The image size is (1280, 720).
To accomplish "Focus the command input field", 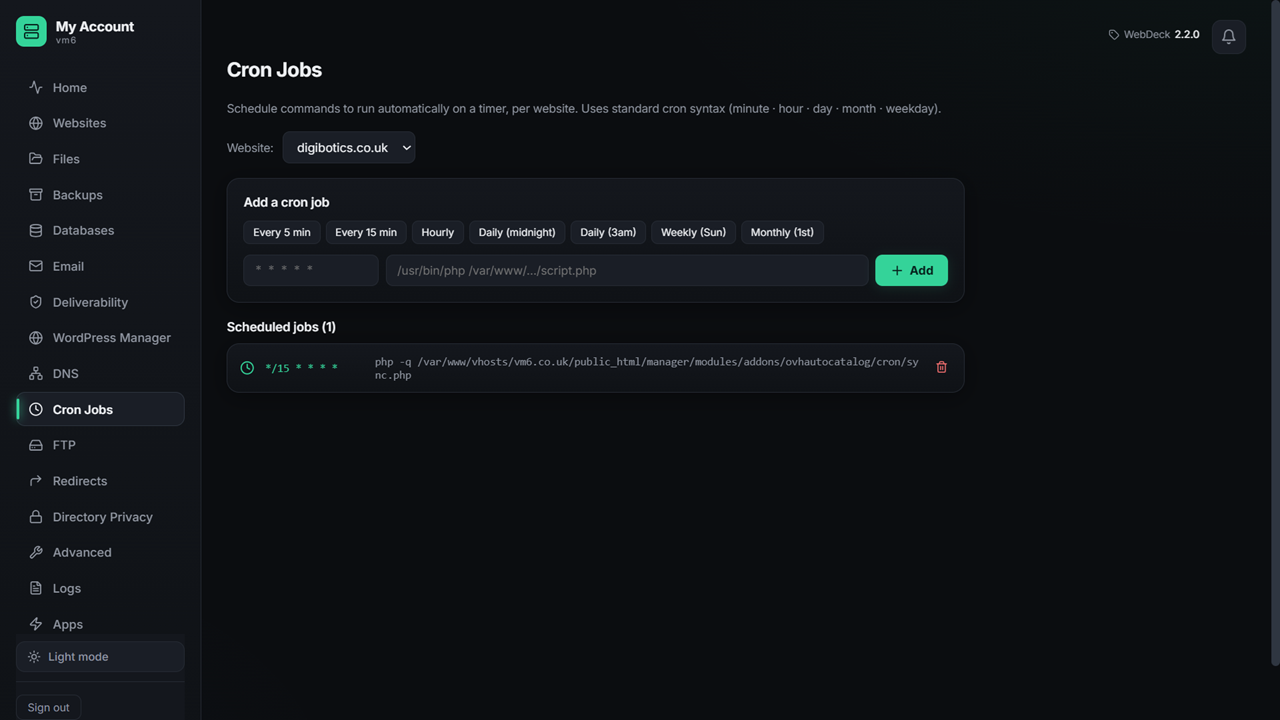I will coord(627,270).
